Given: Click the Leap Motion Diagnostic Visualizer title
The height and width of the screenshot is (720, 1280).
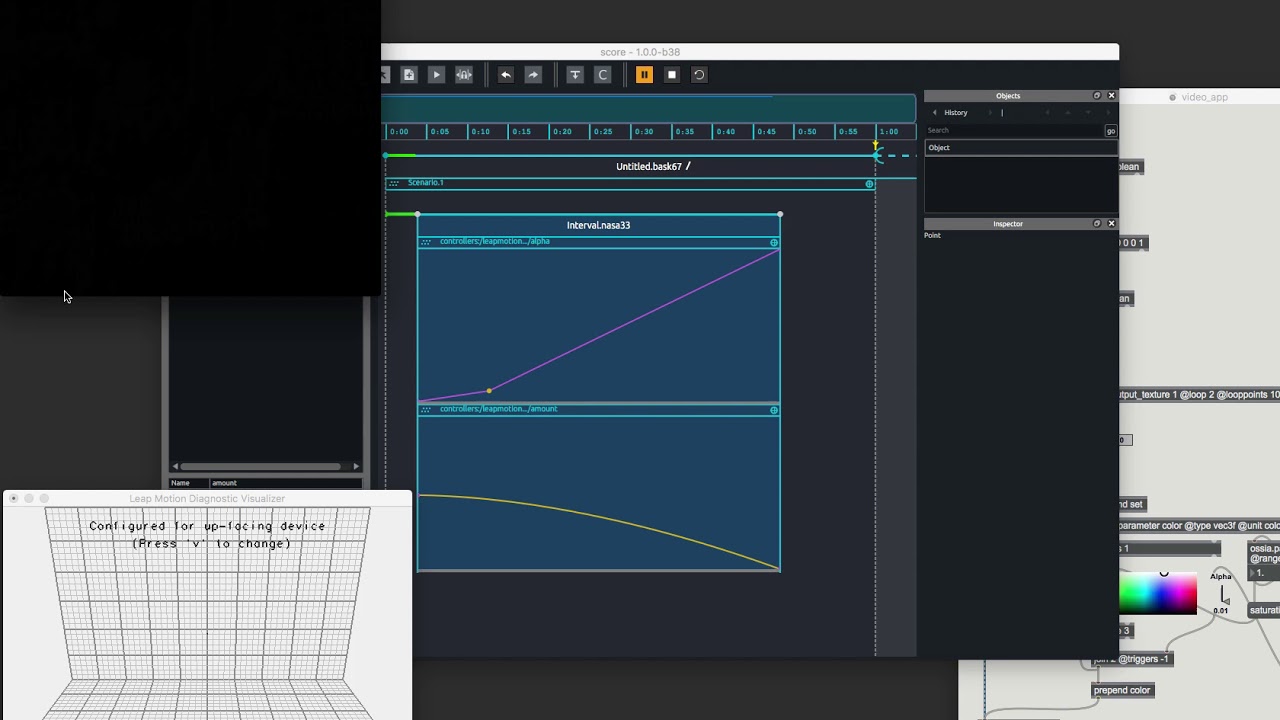Looking at the screenshot, I should pos(207,499).
